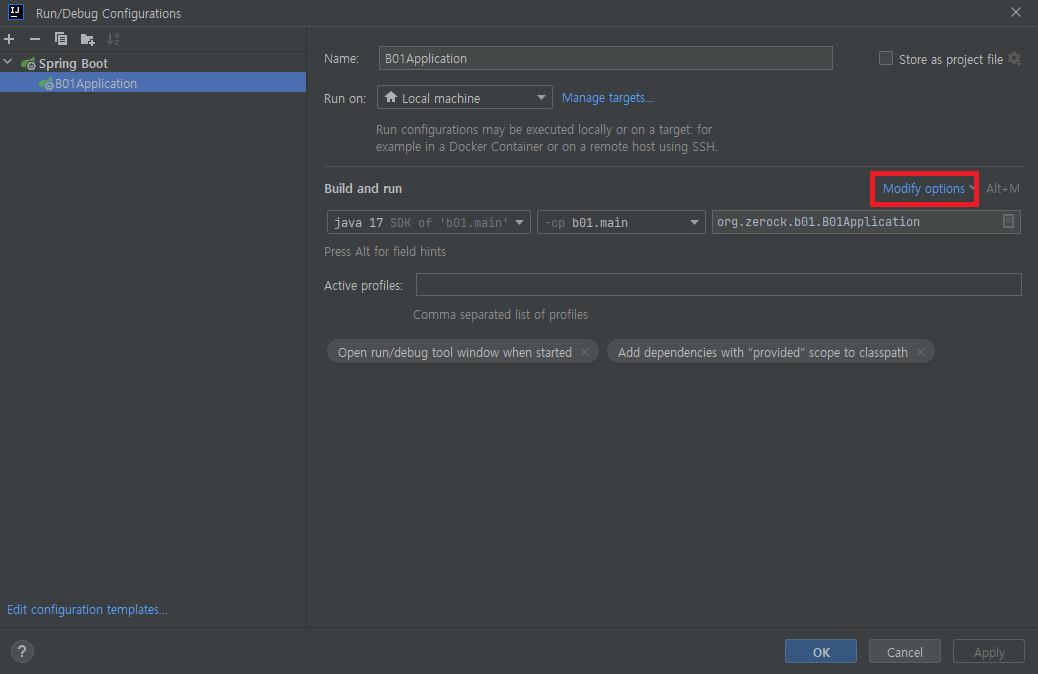The image size is (1038, 674).
Task: Remove the selected configuration
Action: [x=35, y=39]
